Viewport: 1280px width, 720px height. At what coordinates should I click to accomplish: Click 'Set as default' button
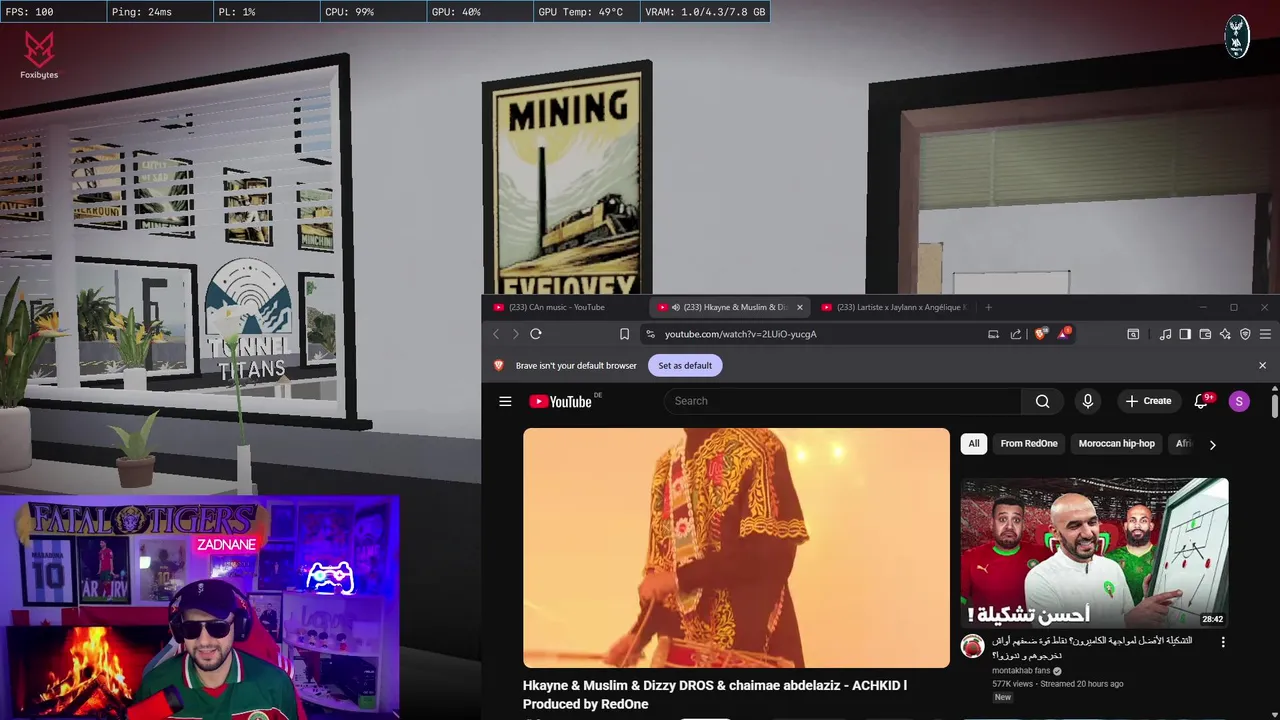pos(685,365)
